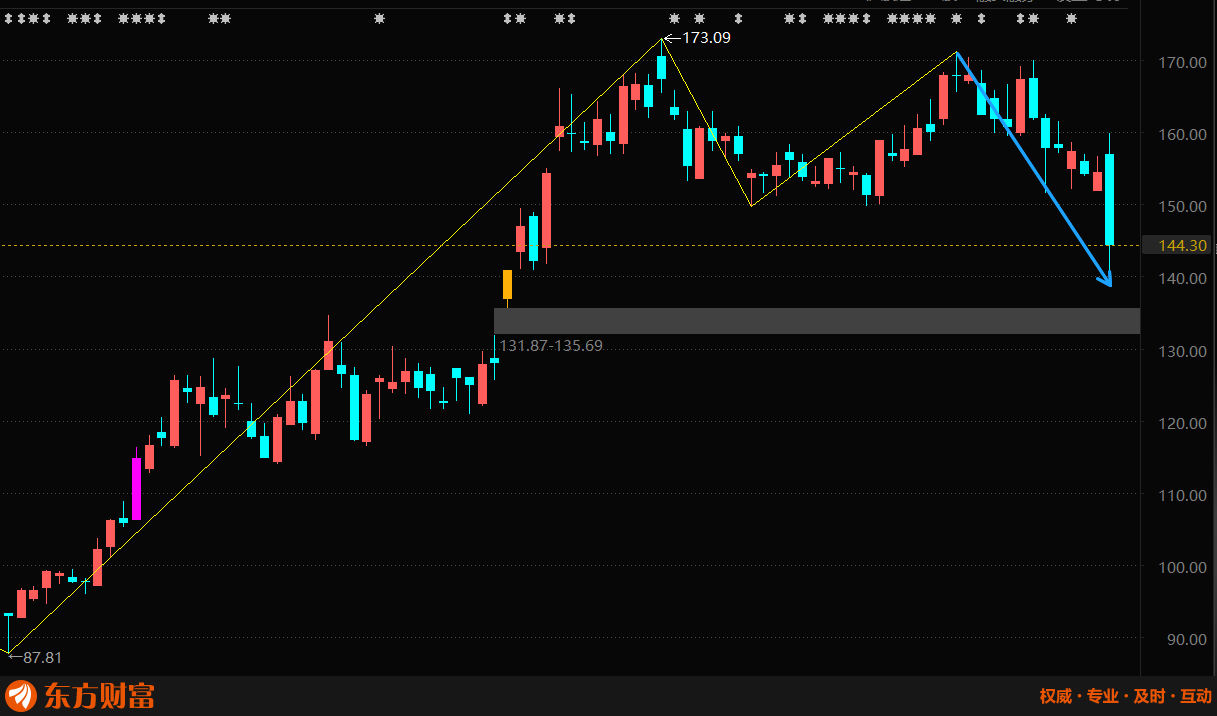Screen dimensions: 1217x716
Task: Click the 权威·专业·及时·互动 slogan text
Action: (1125, 696)
